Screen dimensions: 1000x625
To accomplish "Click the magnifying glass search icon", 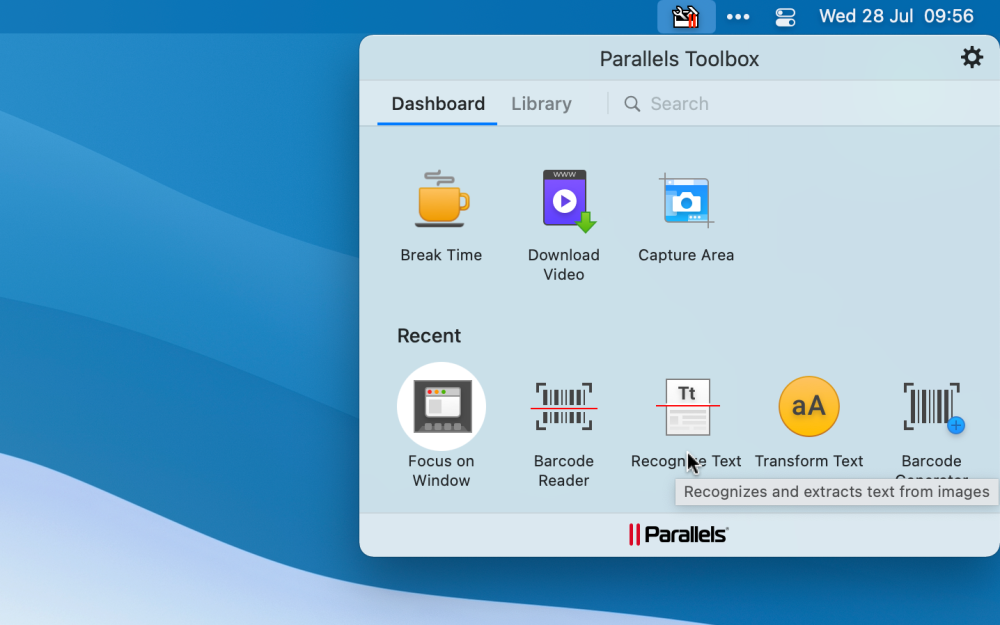I will coord(632,104).
